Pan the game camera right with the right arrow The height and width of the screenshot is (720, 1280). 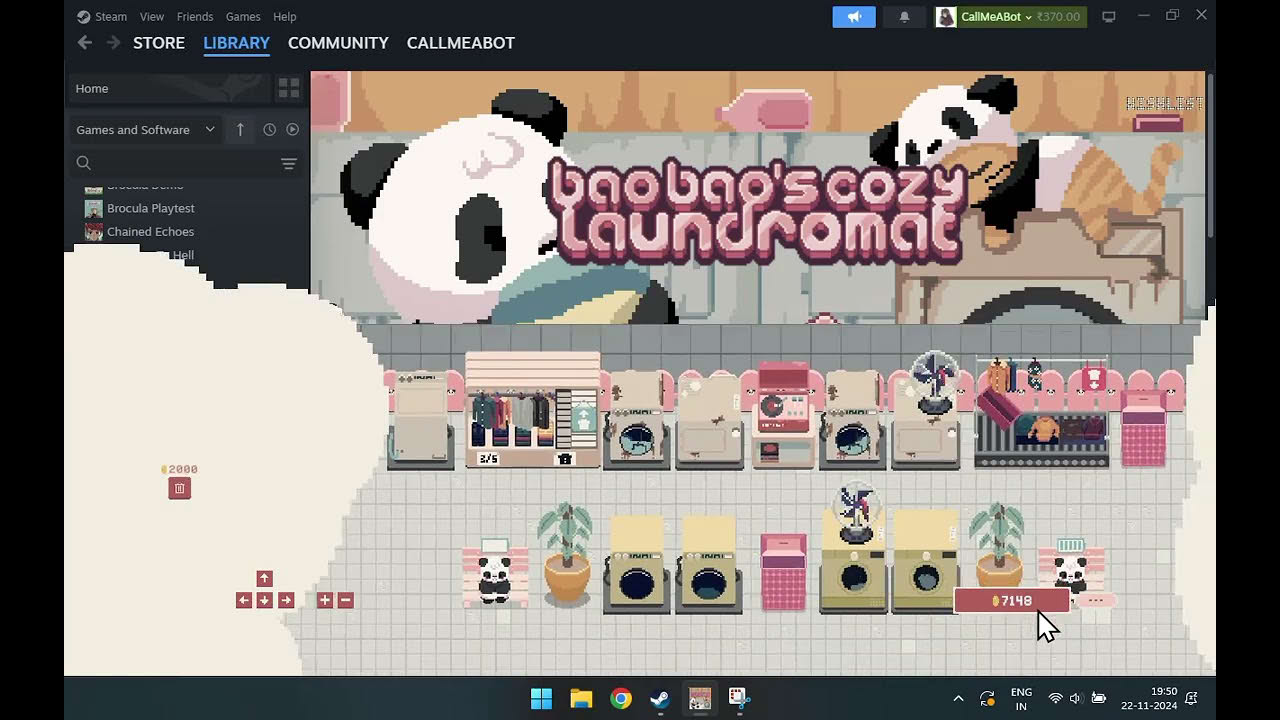(286, 600)
